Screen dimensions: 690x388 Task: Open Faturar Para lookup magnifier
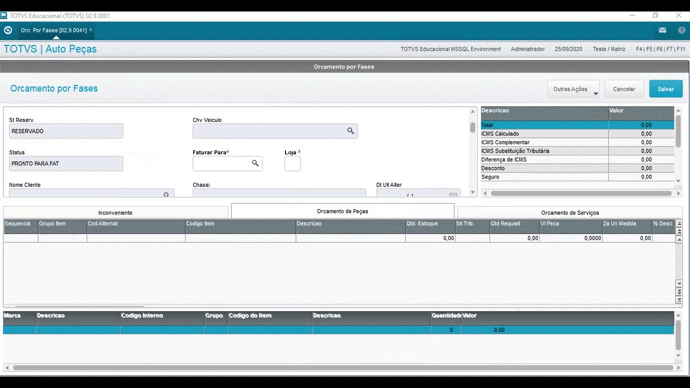[x=255, y=163]
